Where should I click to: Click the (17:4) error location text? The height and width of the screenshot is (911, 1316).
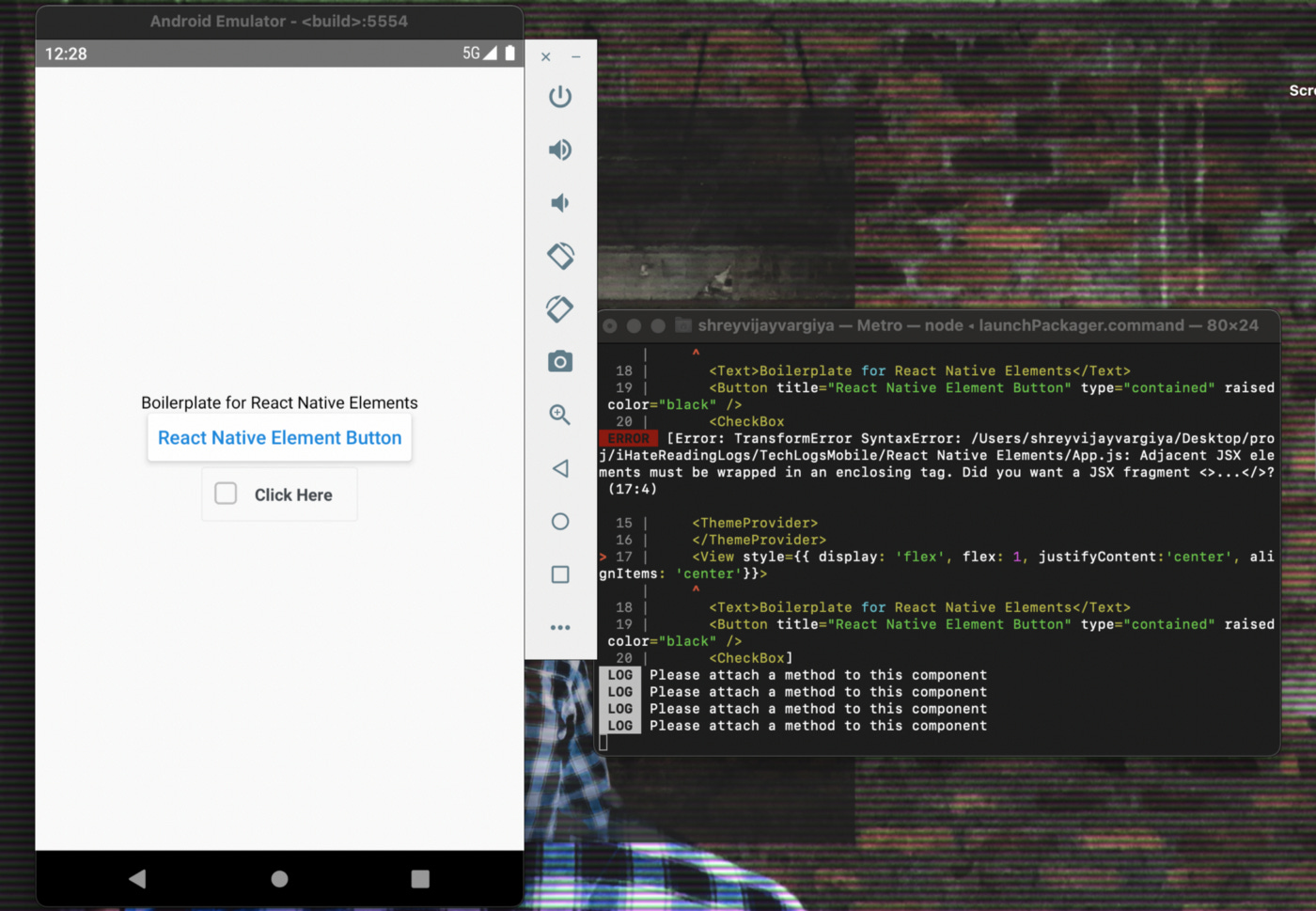point(633,490)
